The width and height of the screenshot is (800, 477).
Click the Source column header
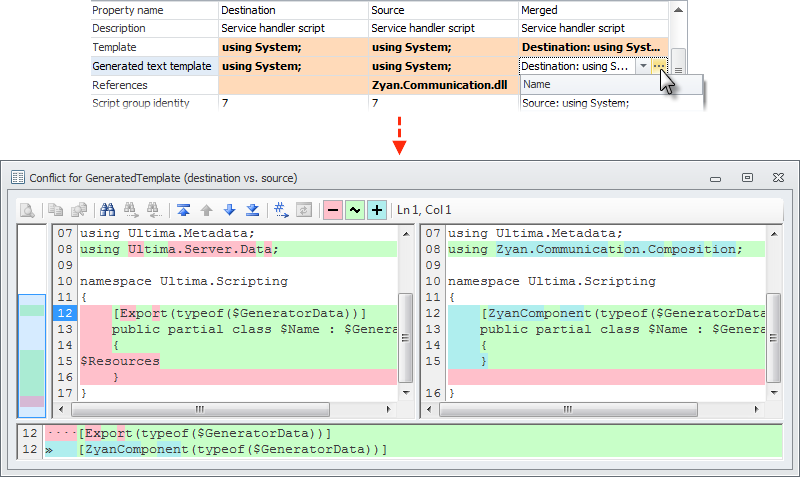pos(442,9)
